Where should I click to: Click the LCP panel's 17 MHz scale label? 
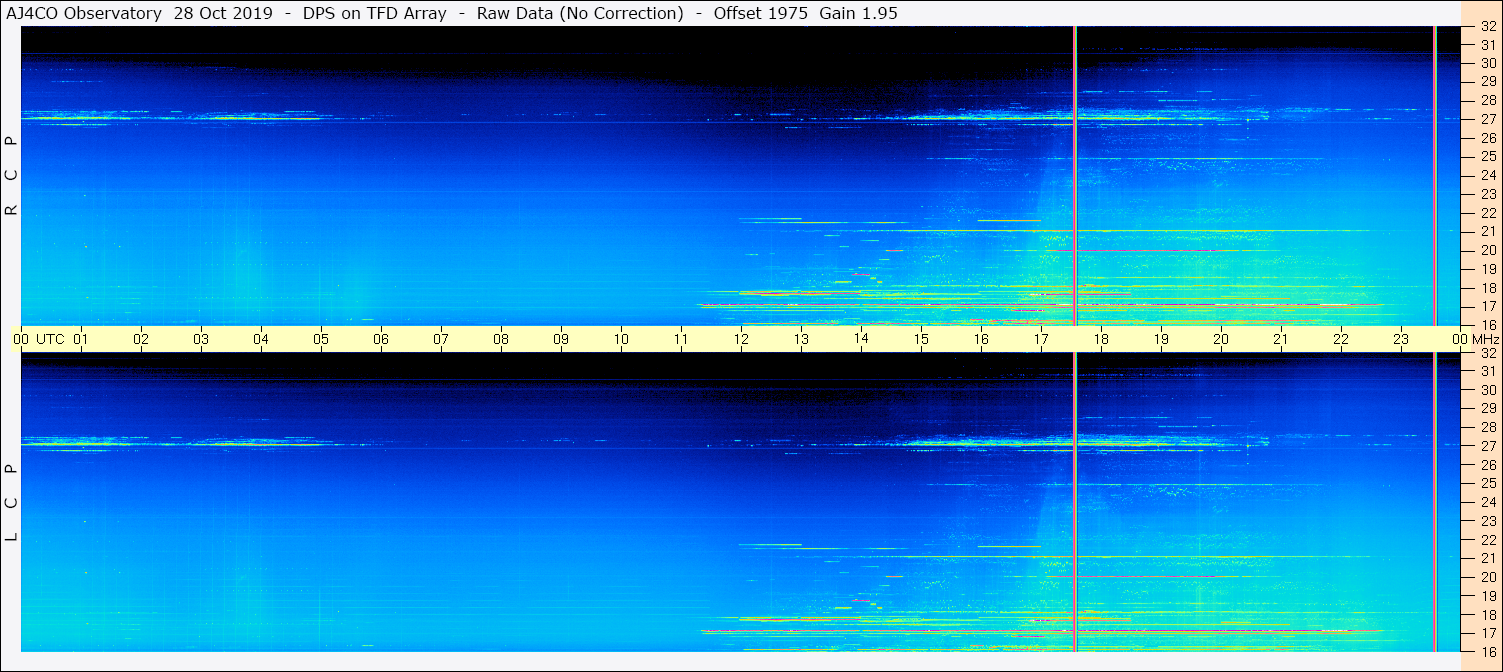coord(1487,633)
